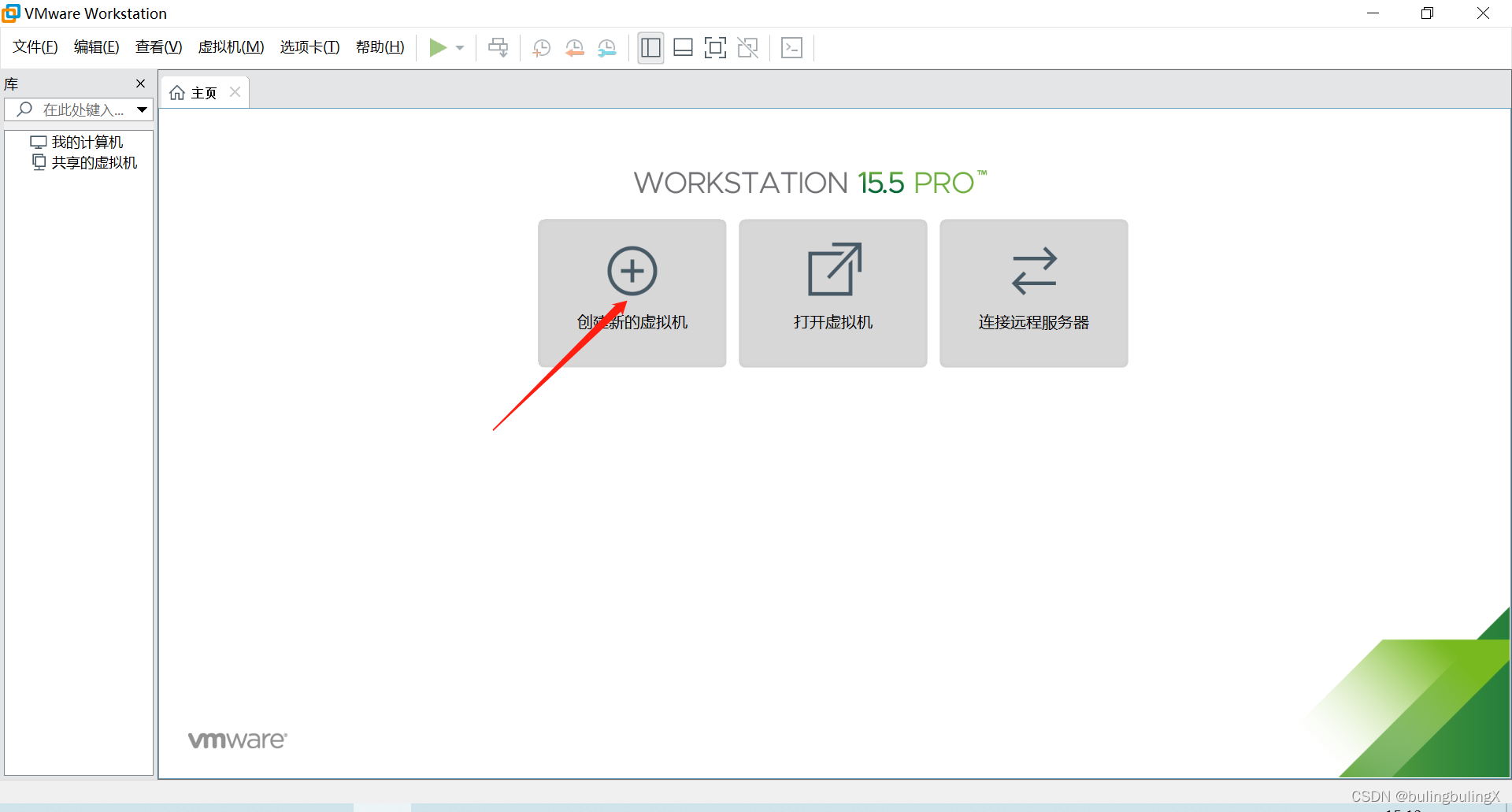Click 创建新的虚拟机 tile

[x=632, y=293]
